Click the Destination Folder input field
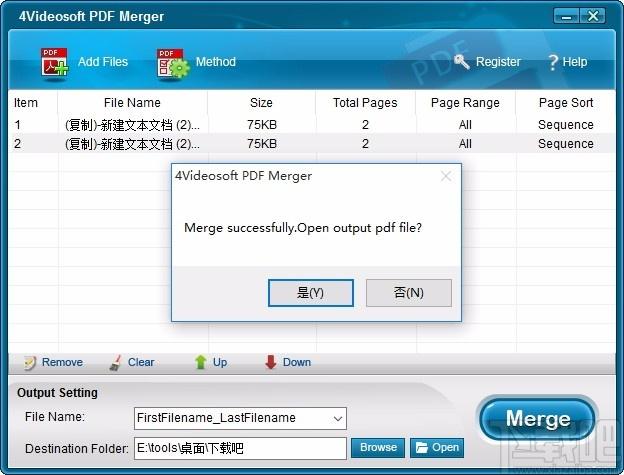This screenshot has width=624, height=475. [240, 448]
